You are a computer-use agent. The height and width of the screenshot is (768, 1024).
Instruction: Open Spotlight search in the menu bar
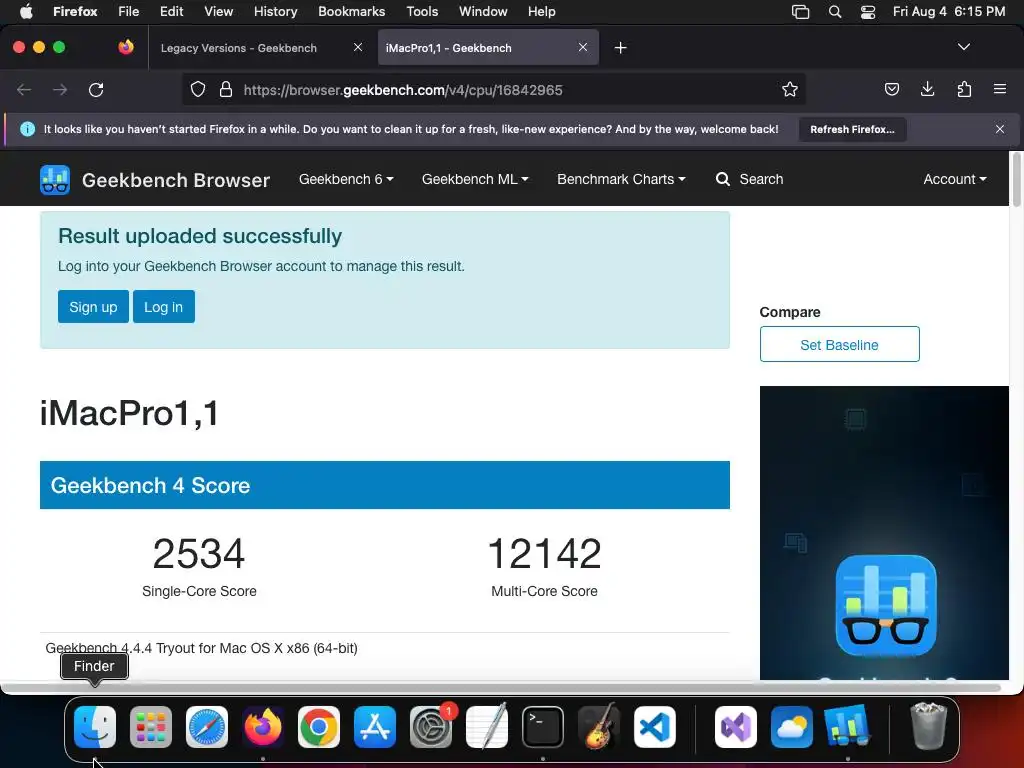tap(835, 12)
